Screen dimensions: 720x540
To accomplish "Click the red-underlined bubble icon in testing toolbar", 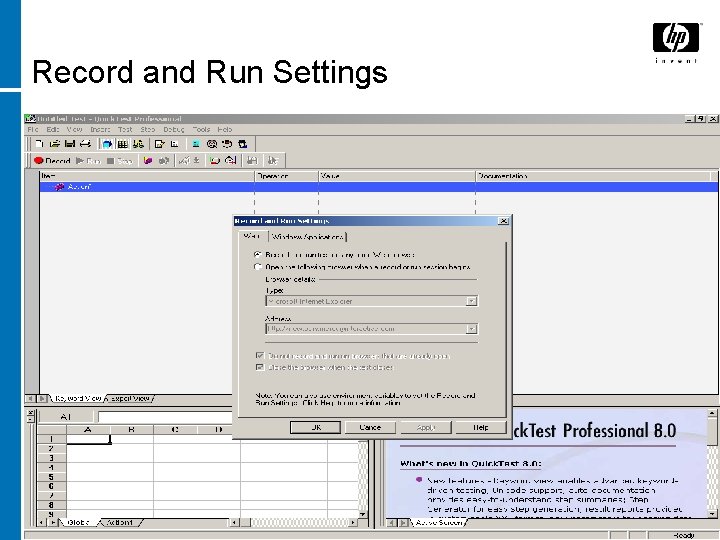I will click(x=215, y=160).
